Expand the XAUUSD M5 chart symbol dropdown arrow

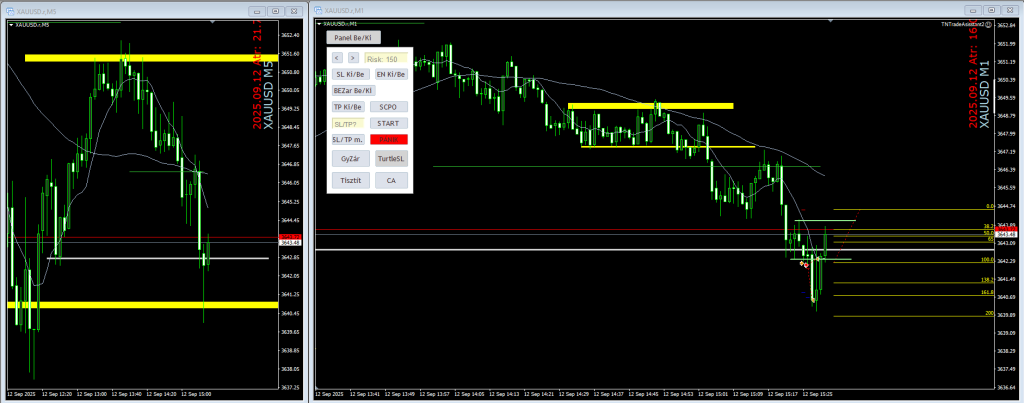point(10,24)
